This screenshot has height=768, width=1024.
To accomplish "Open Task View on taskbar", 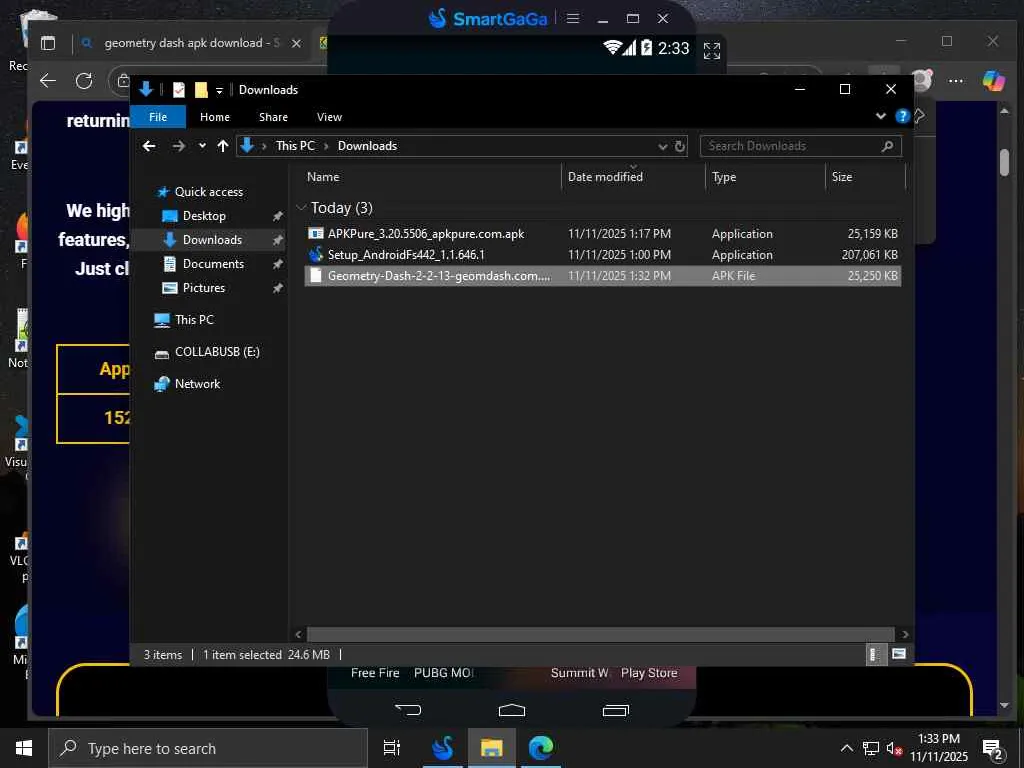I will coord(392,748).
